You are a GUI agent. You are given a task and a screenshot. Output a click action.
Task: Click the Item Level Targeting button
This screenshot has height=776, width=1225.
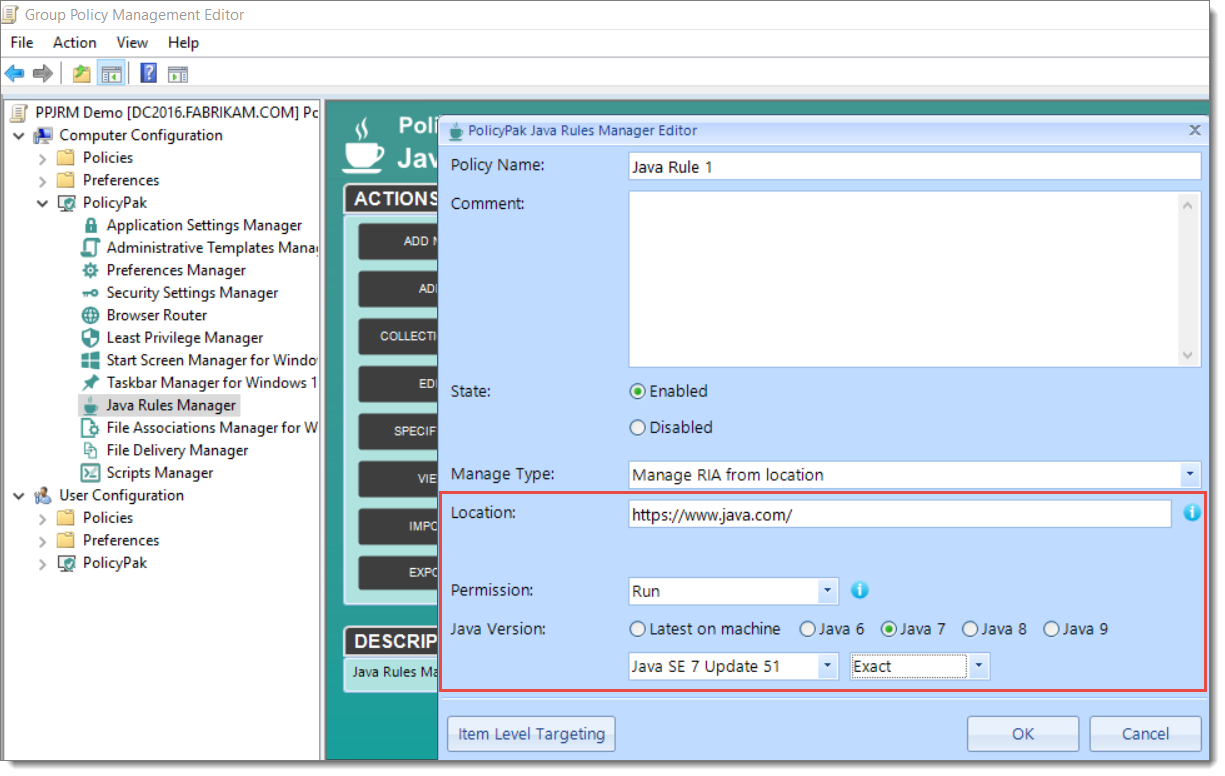[531, 734]
